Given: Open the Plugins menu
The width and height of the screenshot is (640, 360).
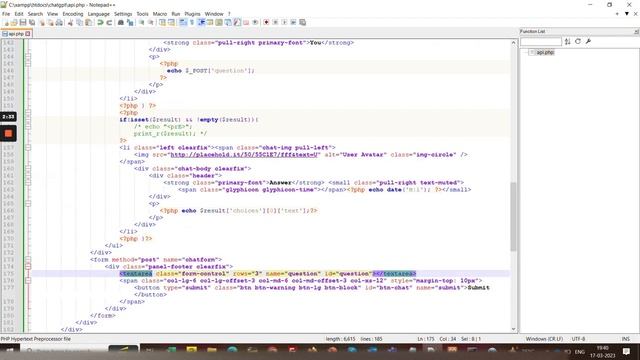Looking at the screenshot, I should (192, 14).
